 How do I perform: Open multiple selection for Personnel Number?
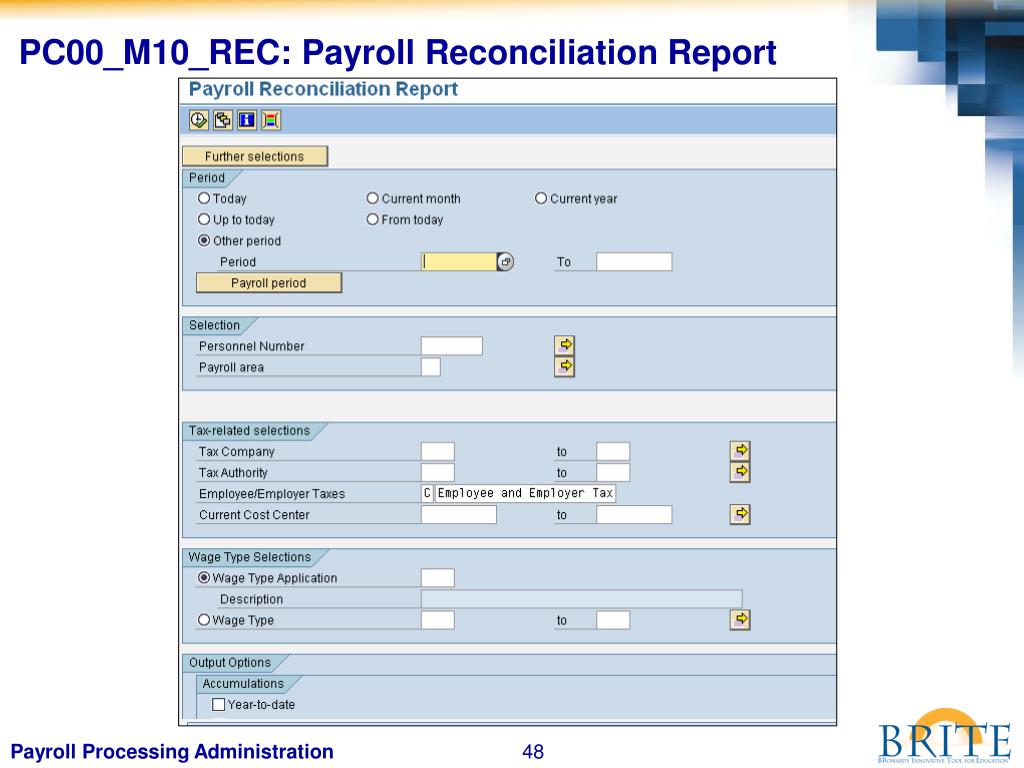pyautogui.click(x=565, y=345)
